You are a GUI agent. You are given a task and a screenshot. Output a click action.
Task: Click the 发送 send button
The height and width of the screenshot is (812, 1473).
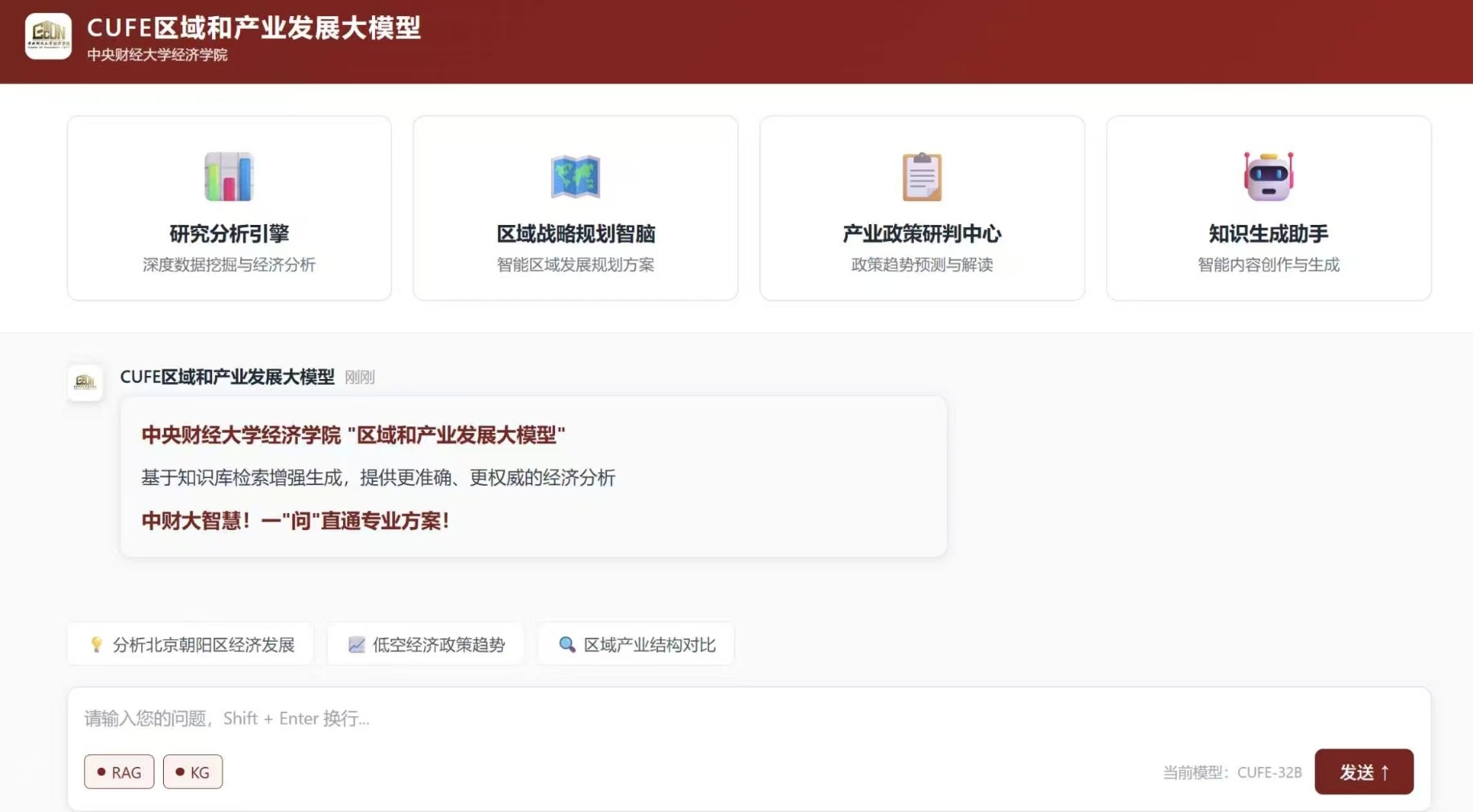1364,772
